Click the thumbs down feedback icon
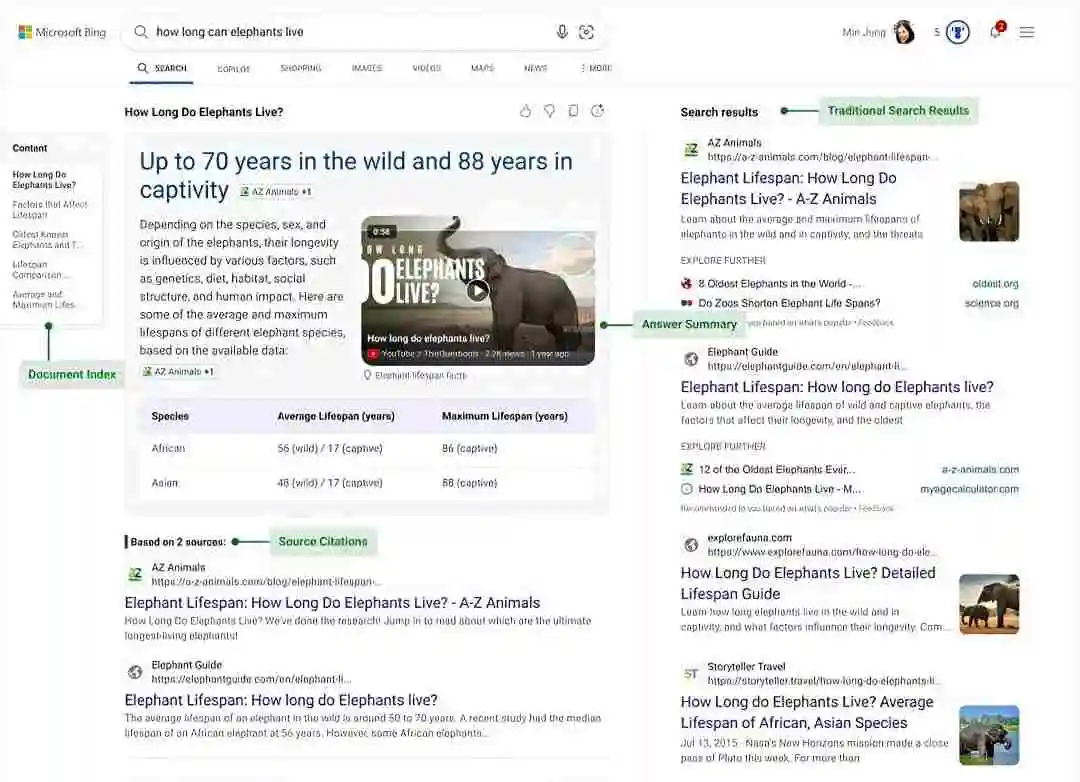The height and width of the screenshot is (782, 1080). point(549,111)
